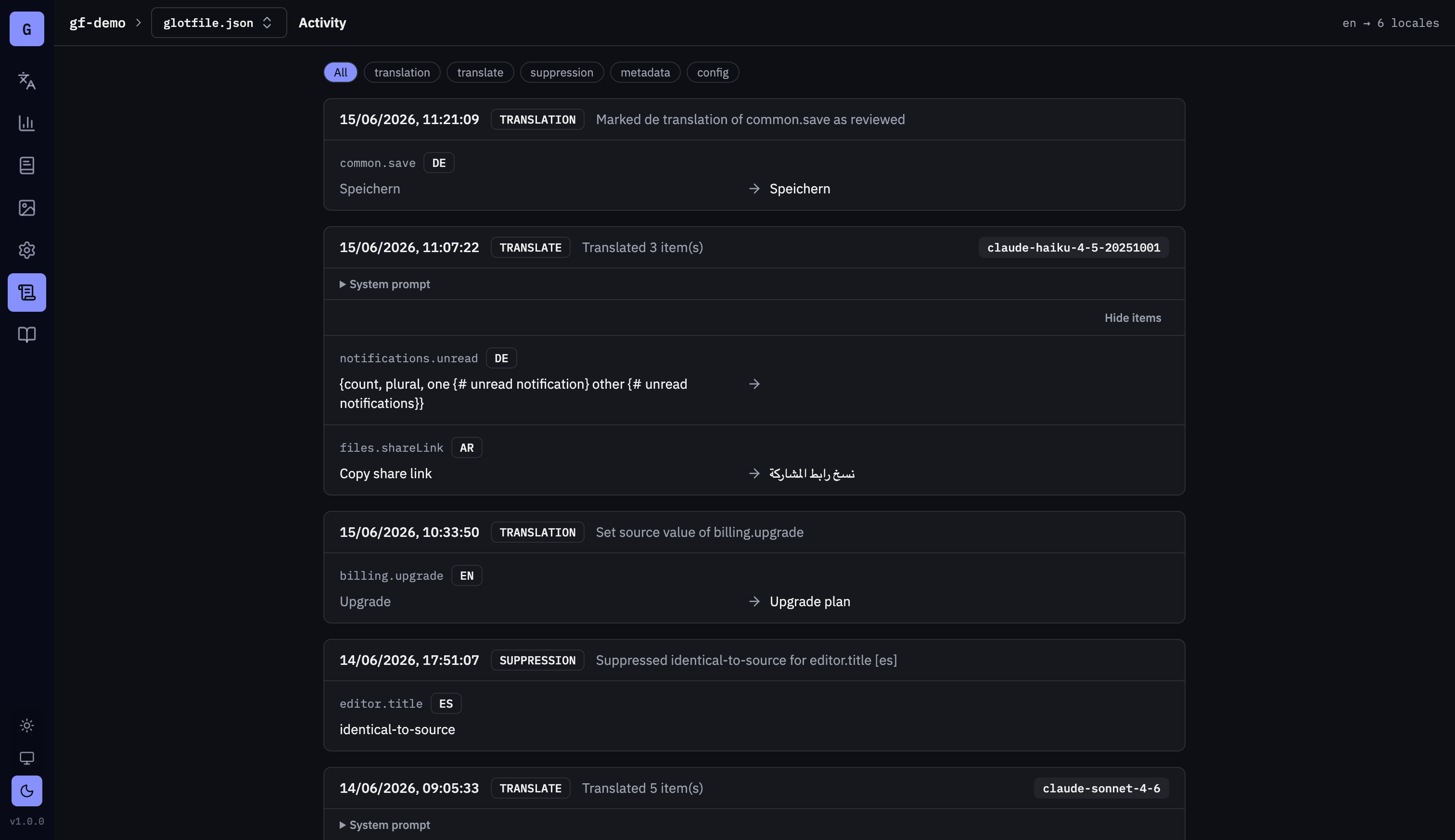Click the claude-haiku-4-5-20251001 model tag
1455x840 pixels.
click(1073, 247)
